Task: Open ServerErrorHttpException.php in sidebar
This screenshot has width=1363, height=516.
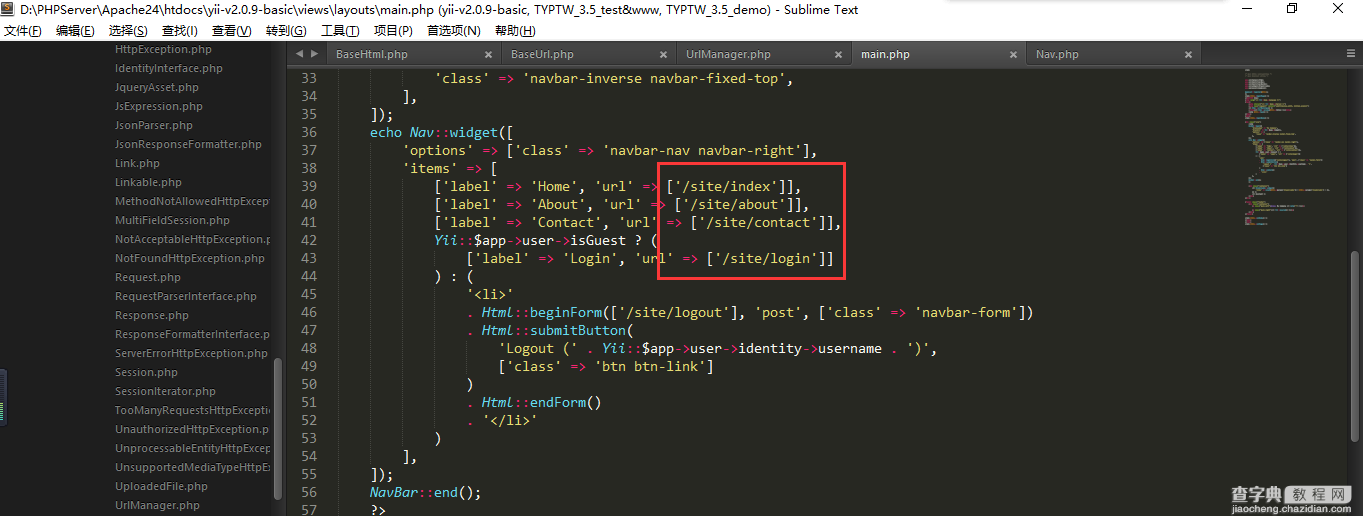Action: [x=191, y=353]
